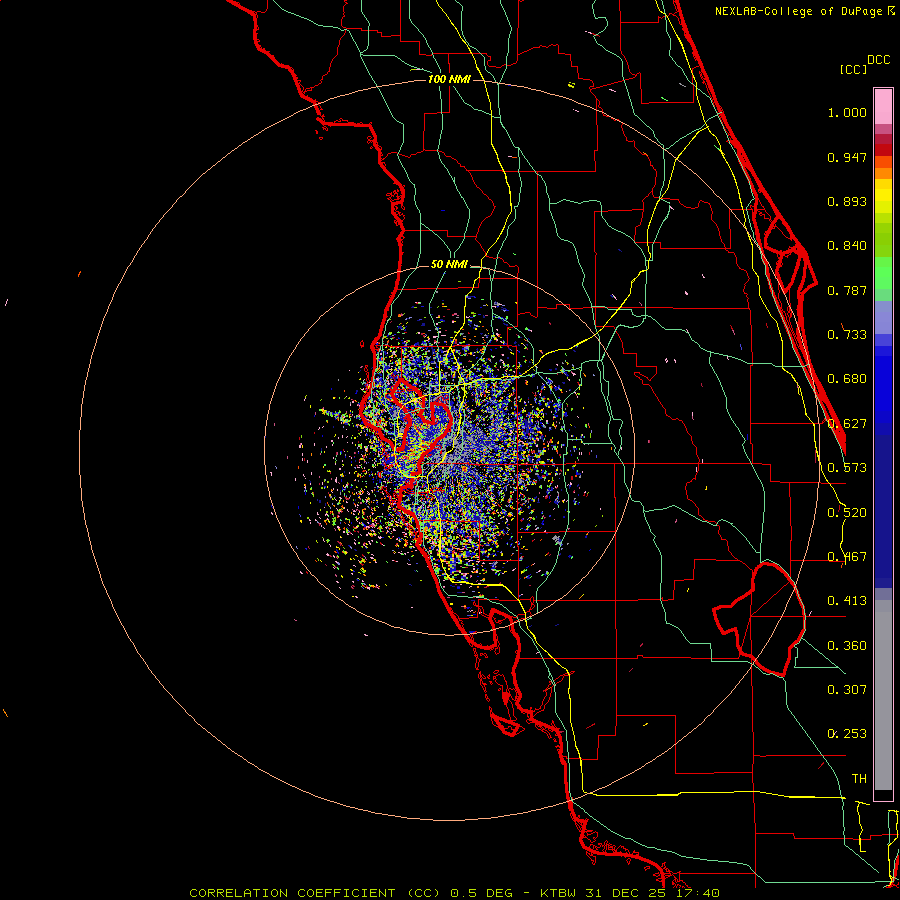Click the 0.413 color scale value
900x900 pixels.
click(847, 601)
